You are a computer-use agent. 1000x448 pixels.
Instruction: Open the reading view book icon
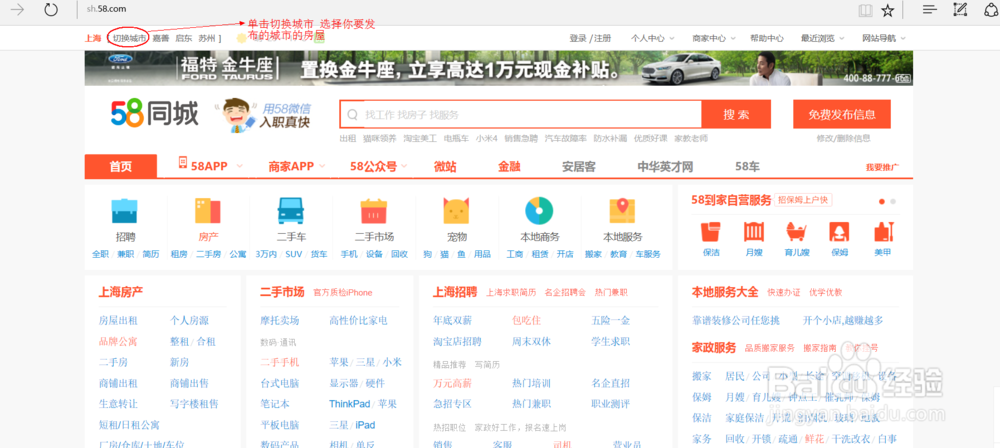(x=865, y=10)
